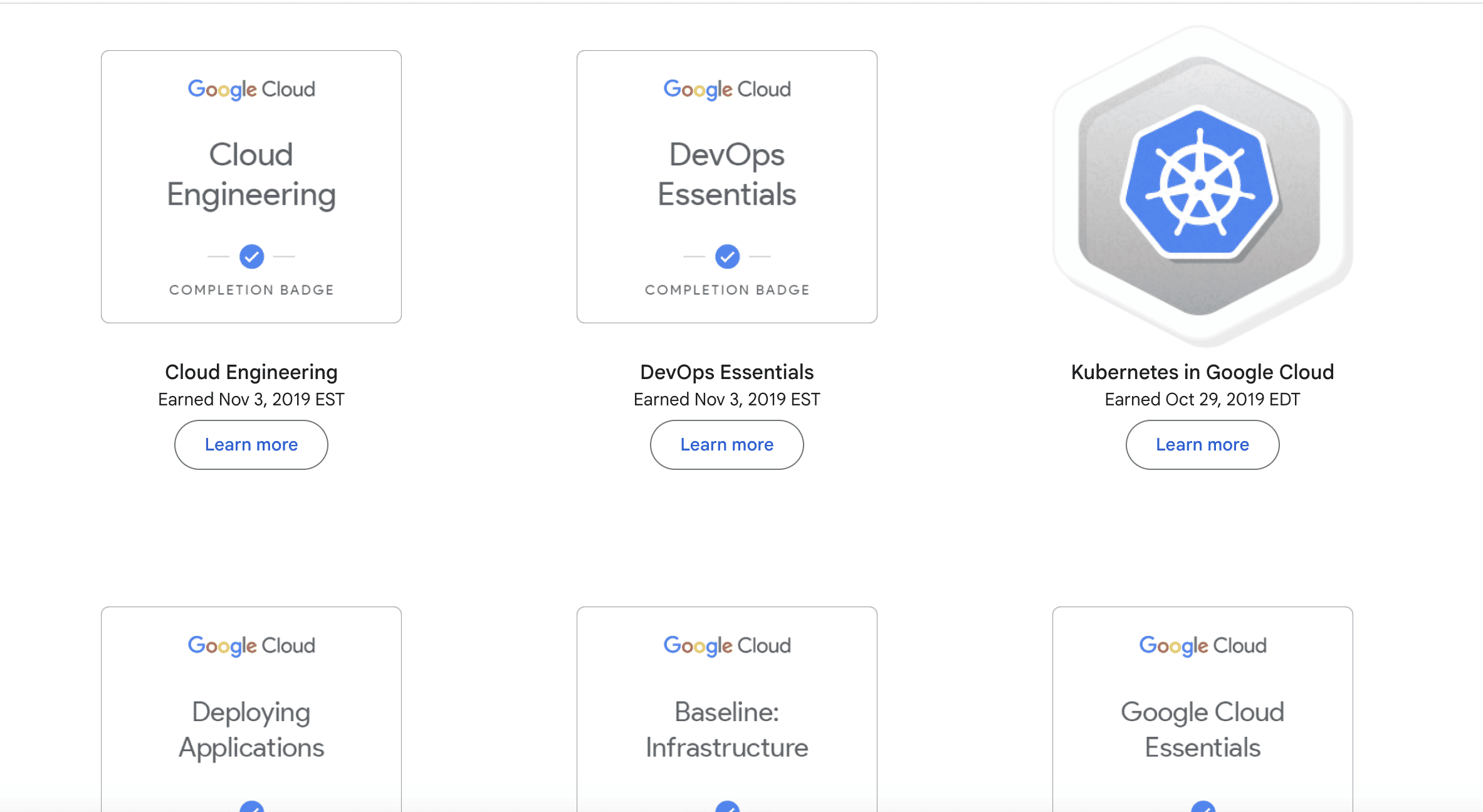This screenshot has height=812, width=1483.
Task: Click Google Cloud logo on Deploying Applications badge
Action: tap(251, 646)
